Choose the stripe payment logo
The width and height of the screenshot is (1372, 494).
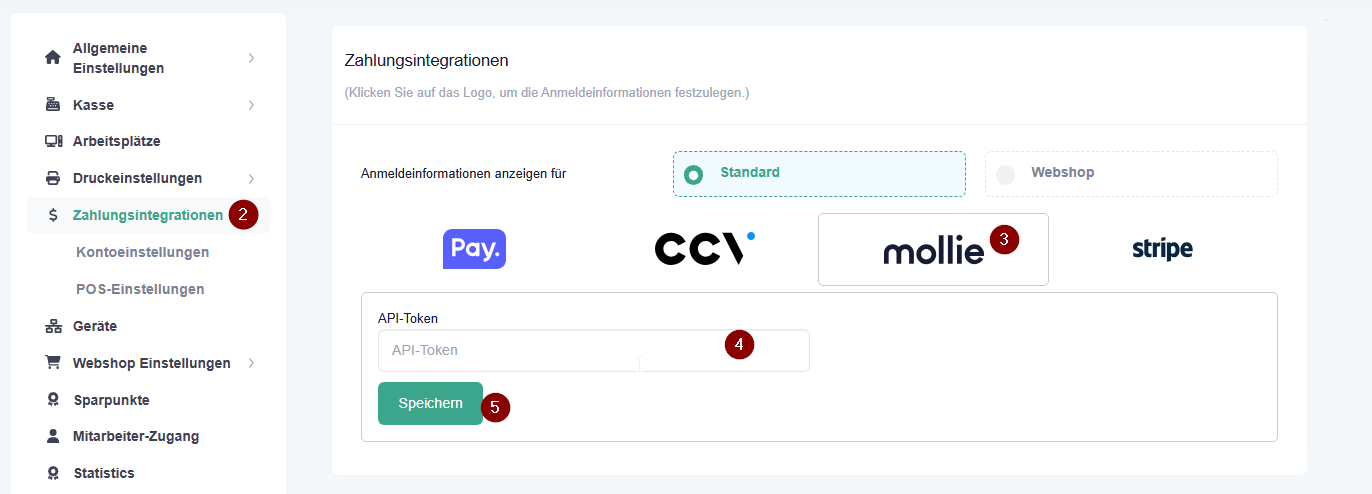tap(1162, 249)
